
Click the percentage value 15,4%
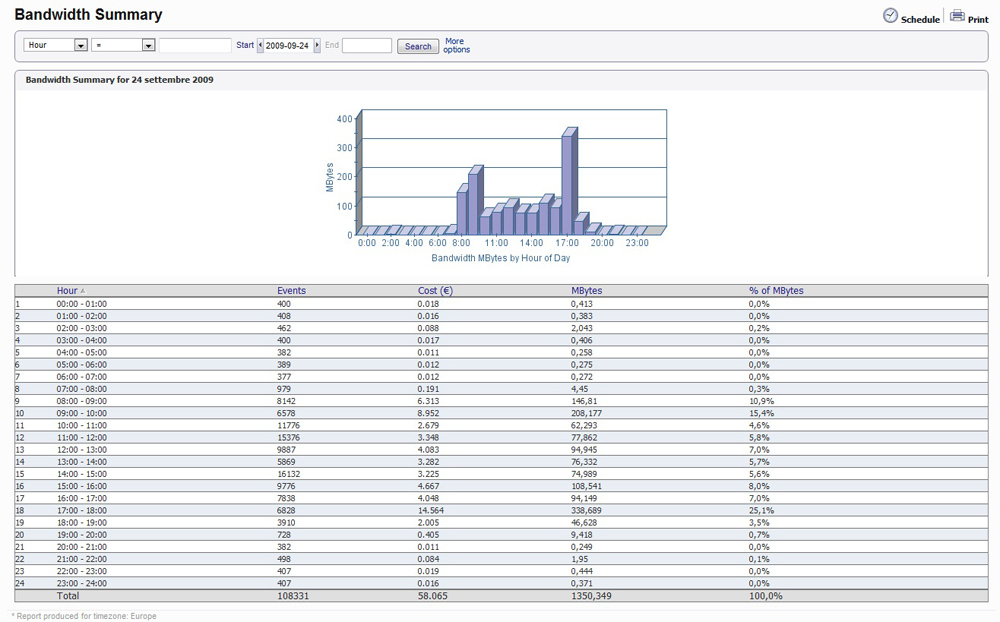[x=761, y=413]
